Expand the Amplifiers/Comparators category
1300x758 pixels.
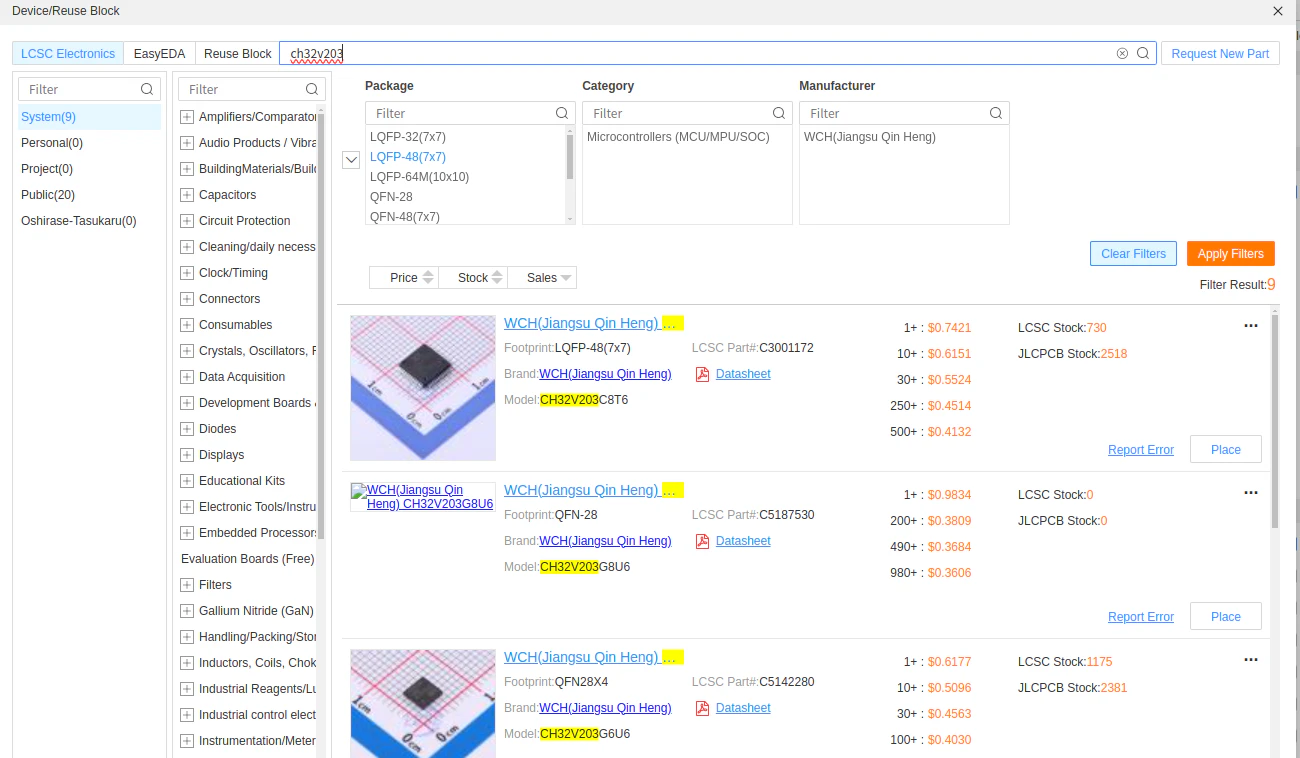pos(187,117)
